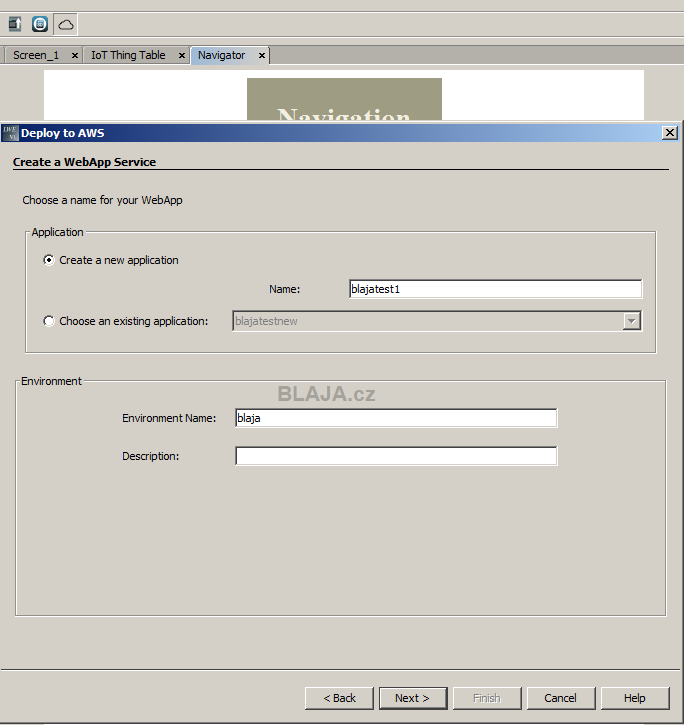Click the Cancel button
Screen dimensions: 684x725
pyautogui.click(x=561, y=698)
